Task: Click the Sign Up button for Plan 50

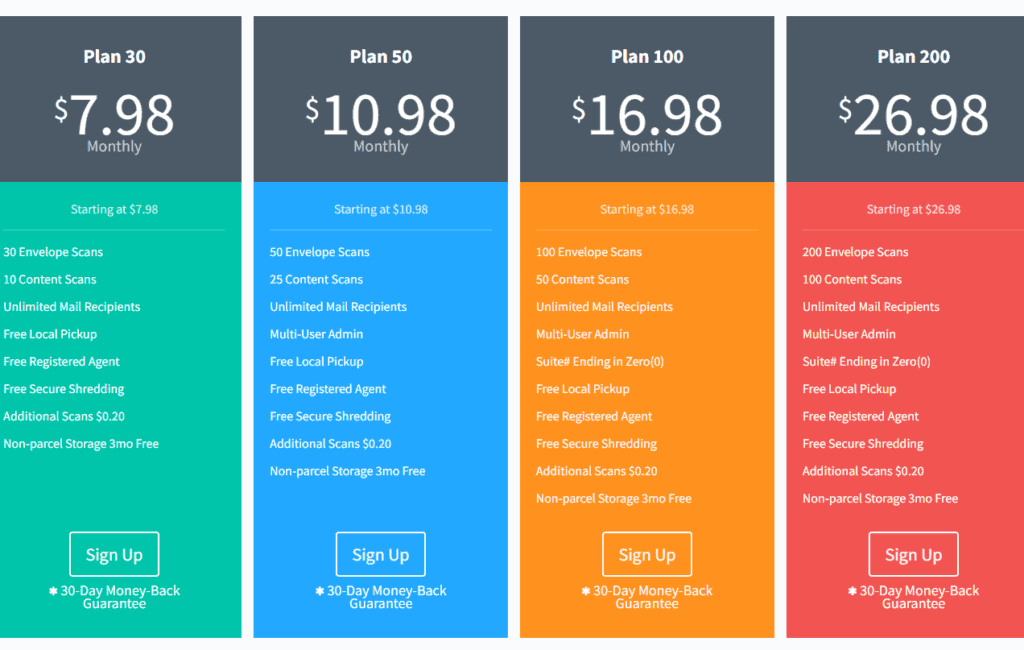Action: pyautogui.click(x=380, y=554)
